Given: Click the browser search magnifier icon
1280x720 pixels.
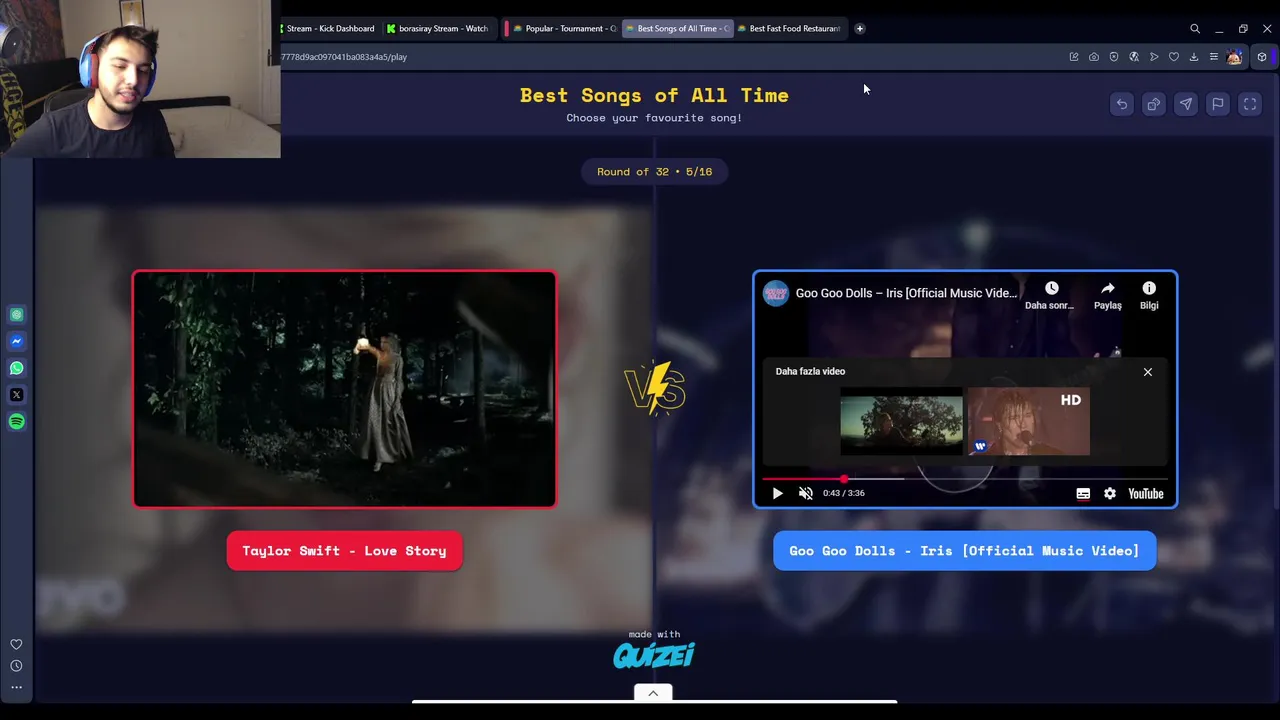Looking at the screenshot, I should point(1195,29).
